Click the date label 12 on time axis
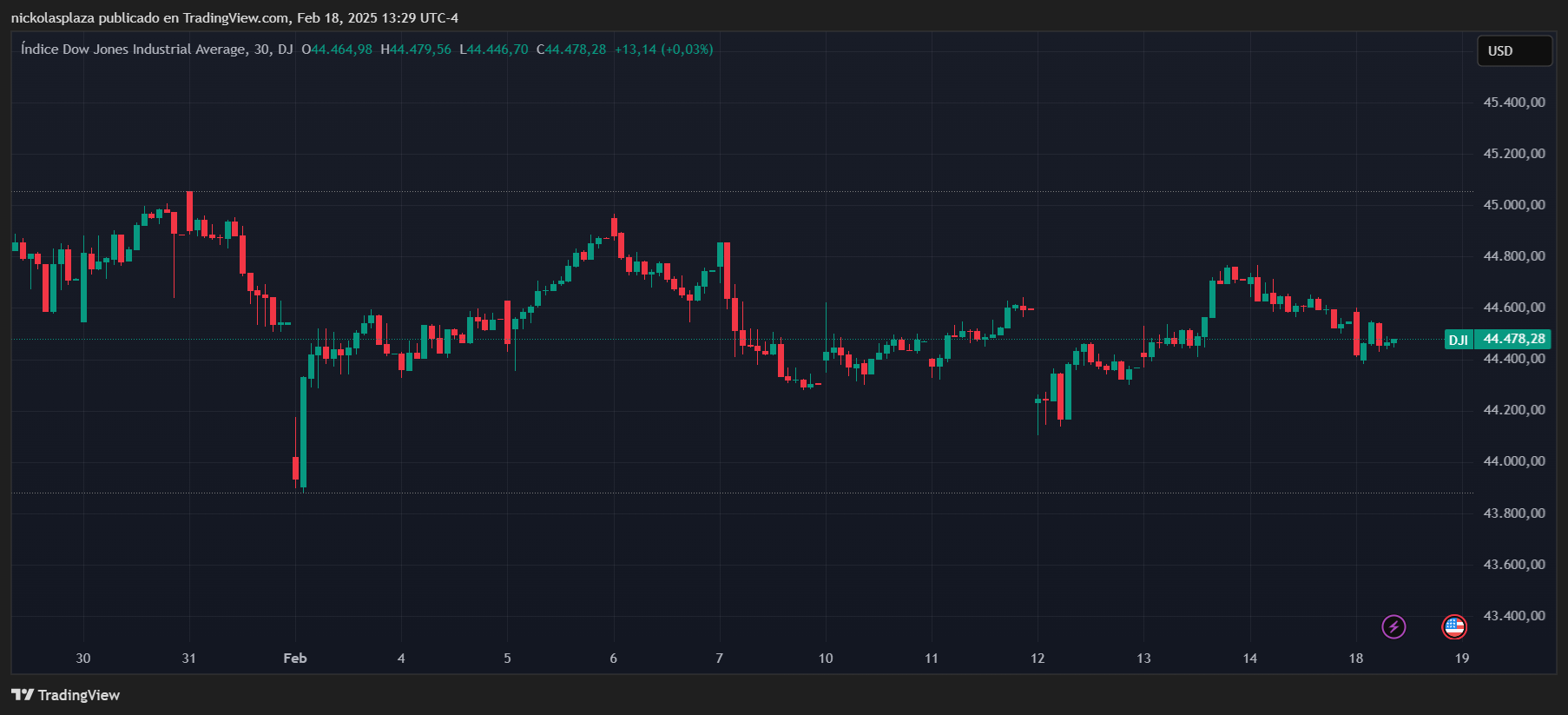1568x715 pixels. click(1038, 659)
